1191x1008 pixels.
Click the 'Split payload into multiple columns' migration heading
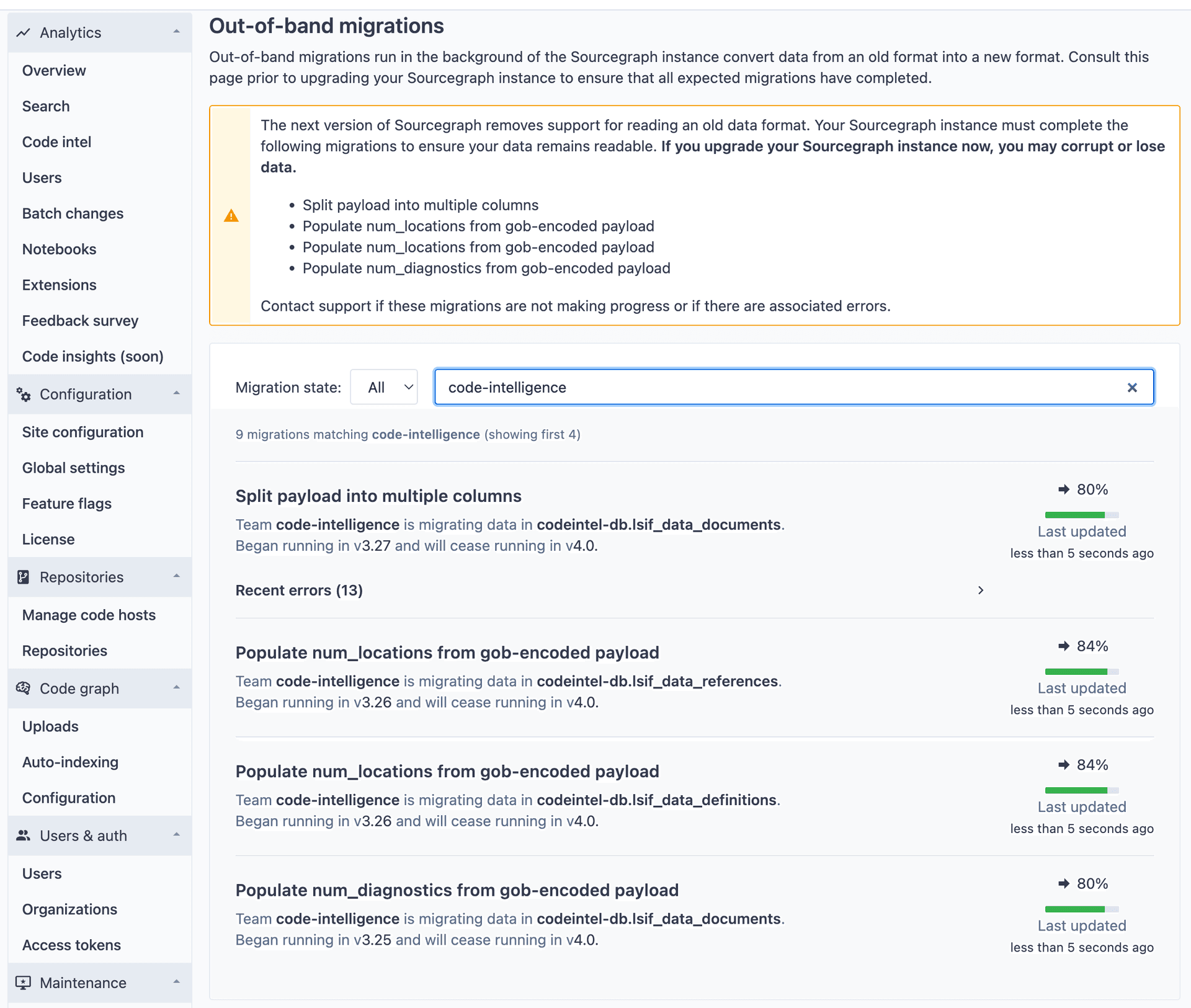tap(378, 496)
